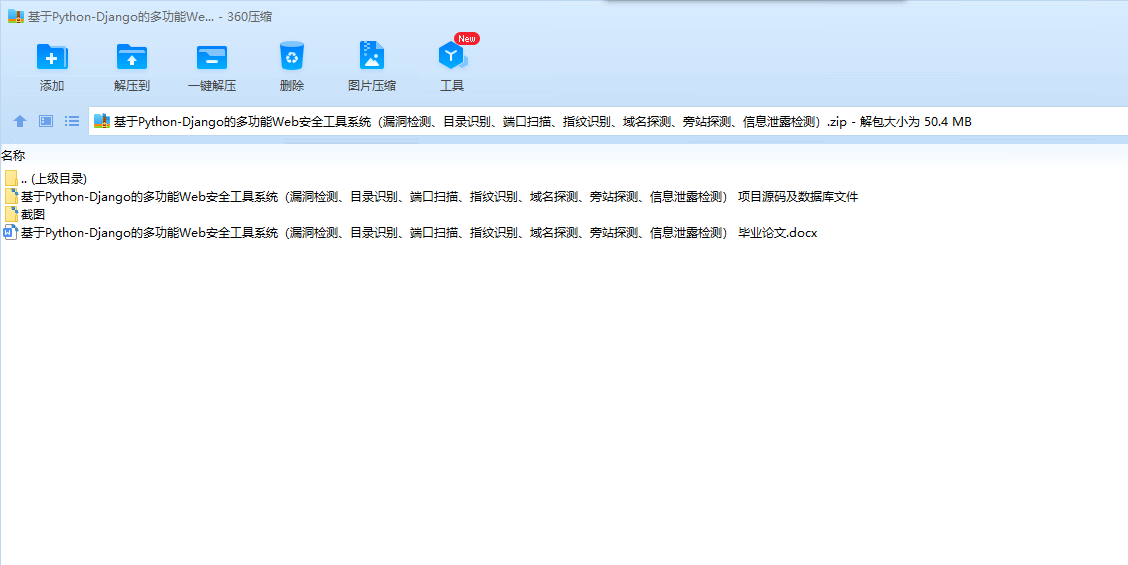The width and height of the screenshot is (1128, 565).
Task: Click the New badge on 工具
Action: pyautogui.click(x=467, y=38)
